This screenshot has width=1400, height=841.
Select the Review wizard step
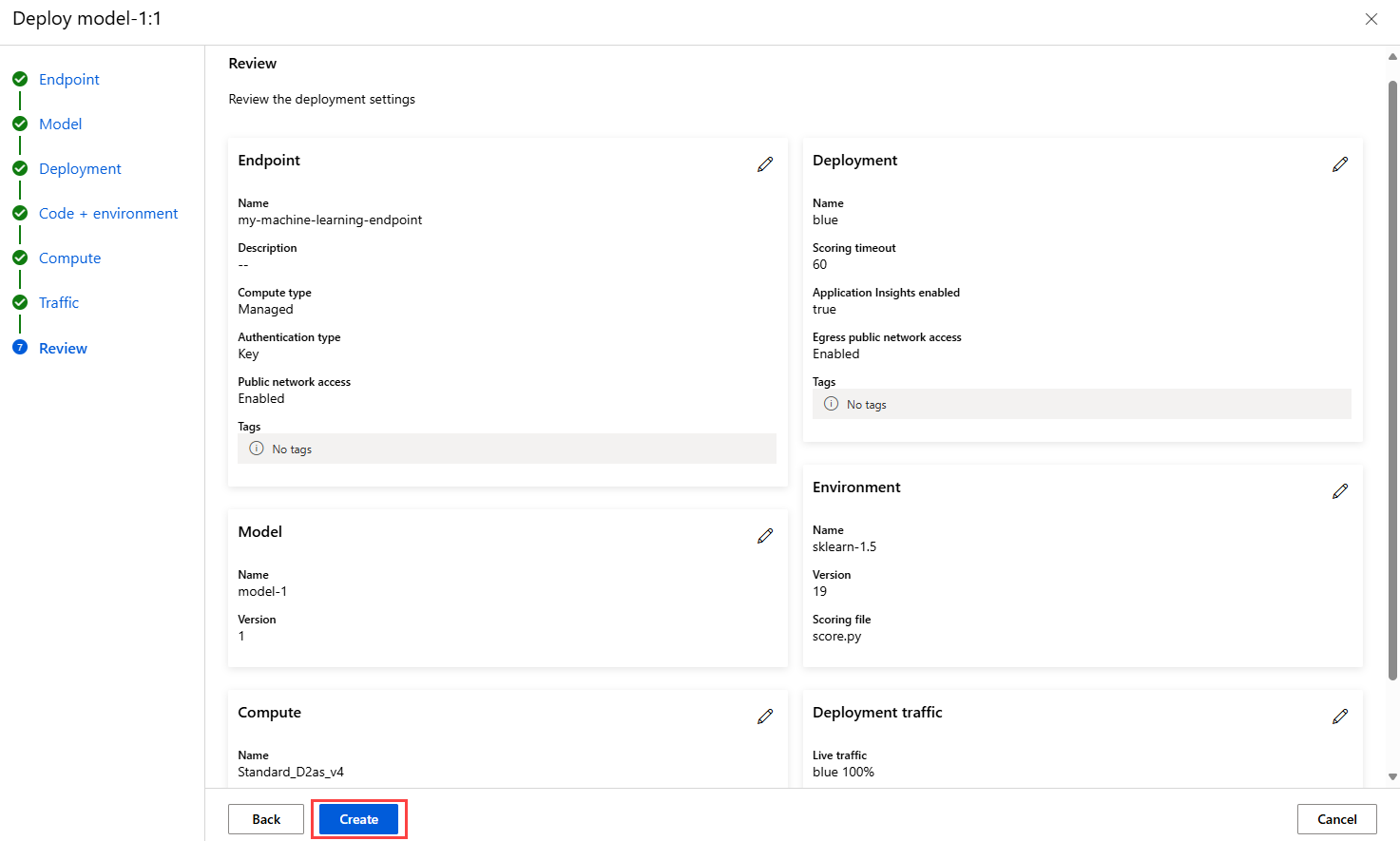[63, 349]
